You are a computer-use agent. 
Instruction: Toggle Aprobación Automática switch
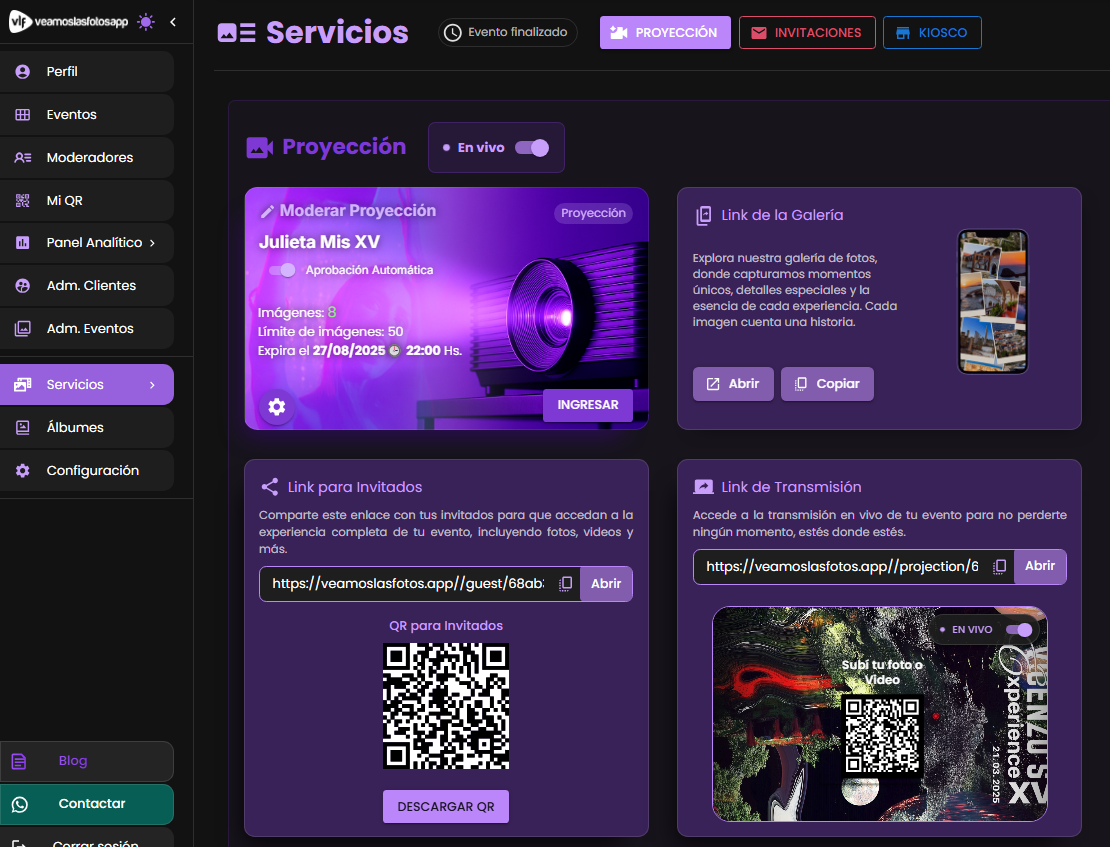coord(282,270)
